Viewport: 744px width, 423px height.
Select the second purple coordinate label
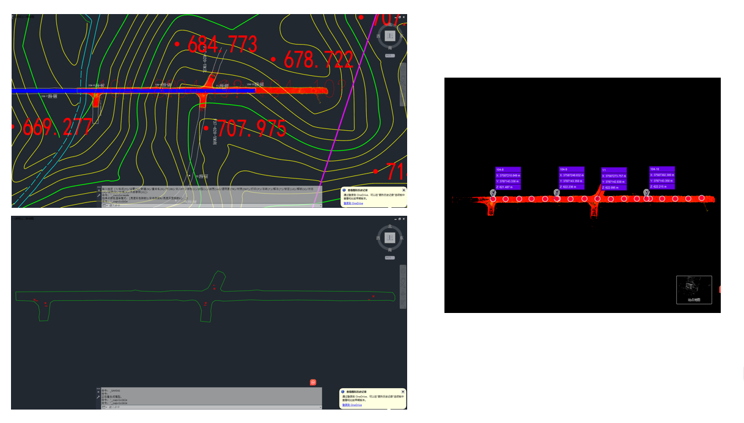(x=571, y=178)
